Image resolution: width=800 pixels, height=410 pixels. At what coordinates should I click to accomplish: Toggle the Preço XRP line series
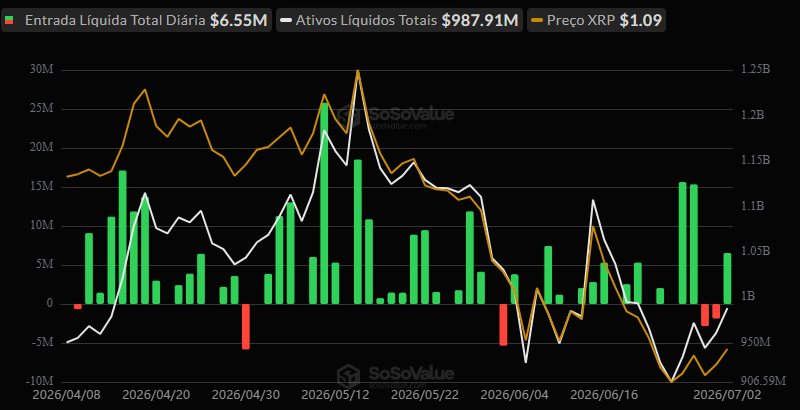point(596,20)
